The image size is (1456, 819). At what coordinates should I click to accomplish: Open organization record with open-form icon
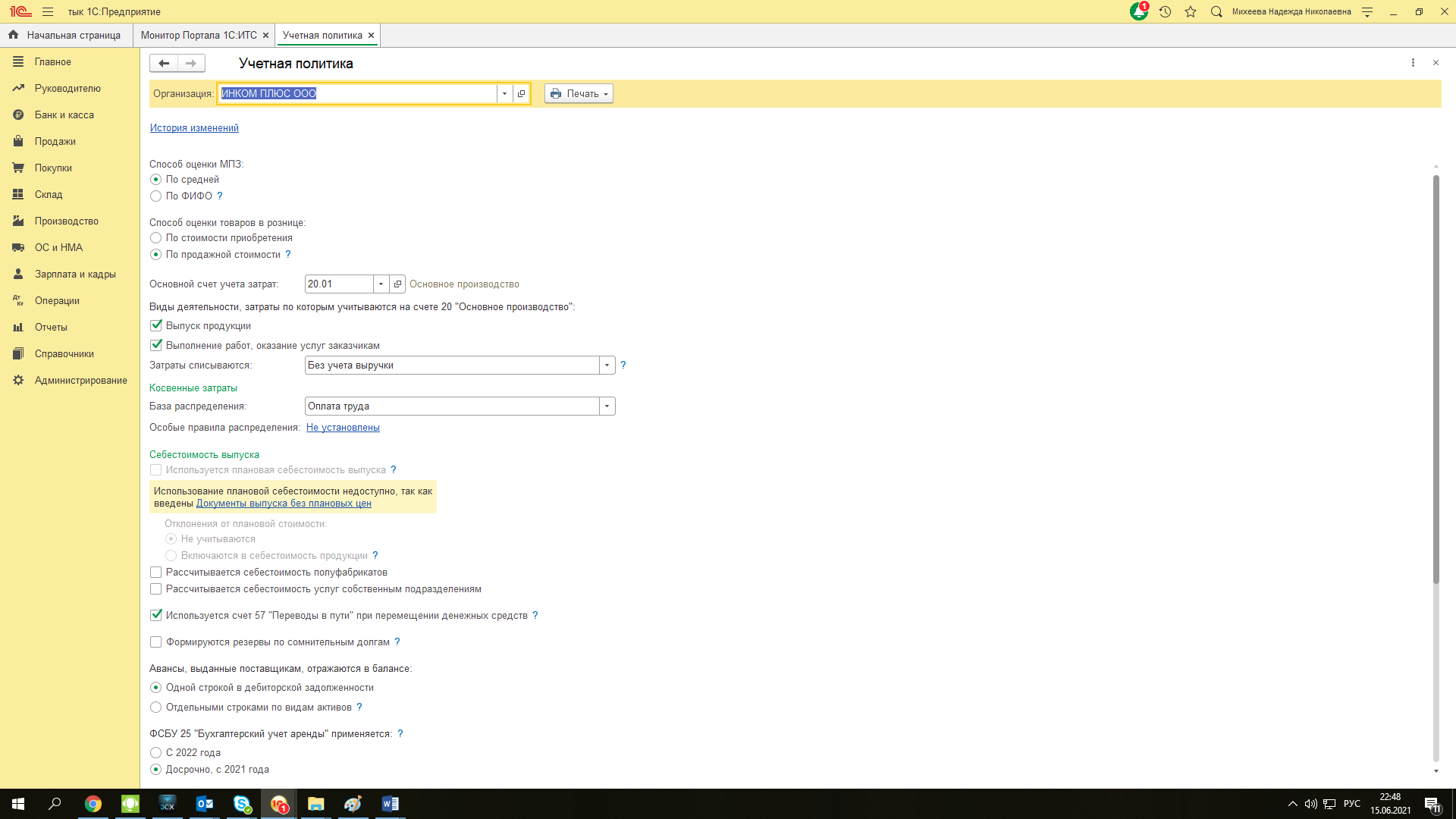point(521,93)
